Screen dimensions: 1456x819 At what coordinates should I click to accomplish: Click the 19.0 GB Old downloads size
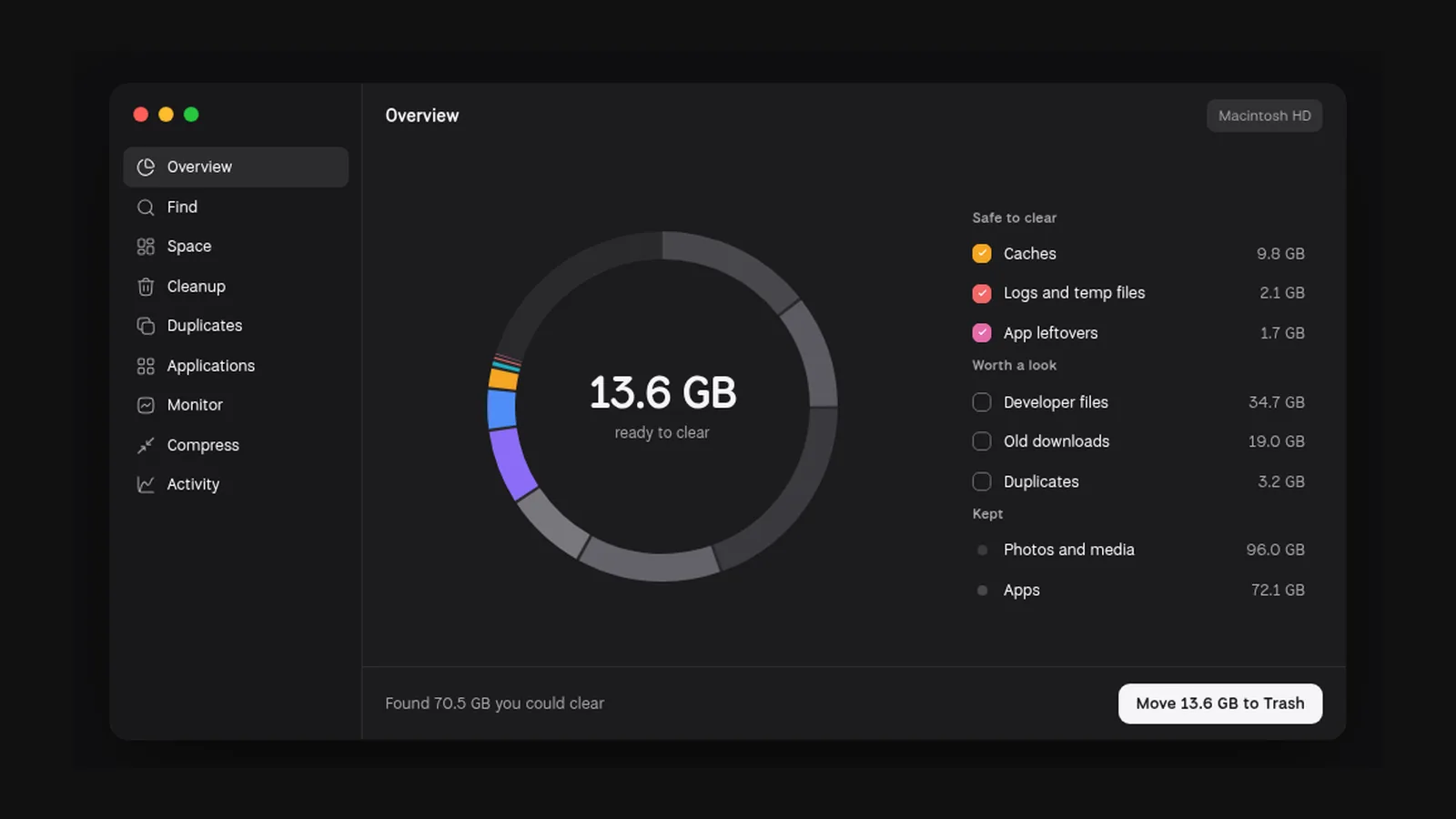(1276, 441)
